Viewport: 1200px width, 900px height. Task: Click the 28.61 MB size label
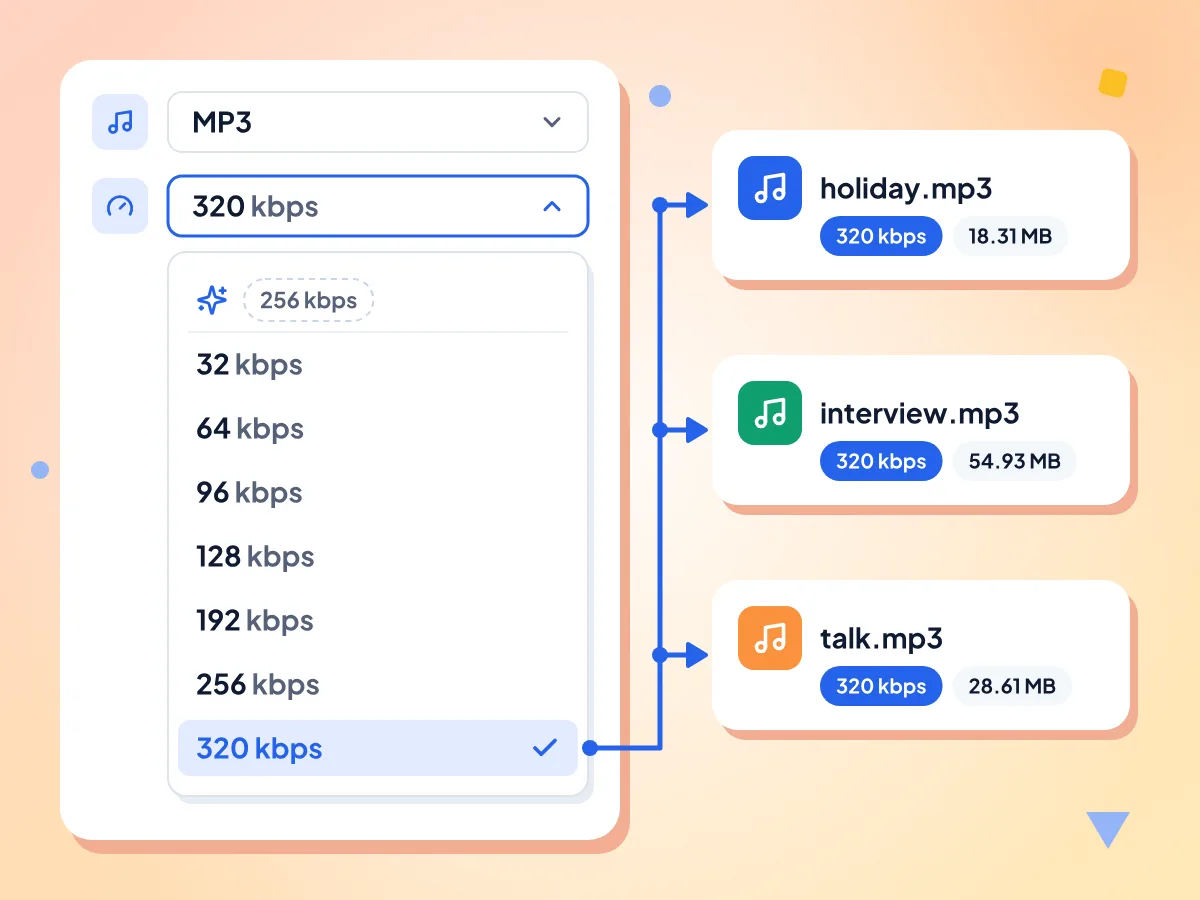[x=1012, y=686]
